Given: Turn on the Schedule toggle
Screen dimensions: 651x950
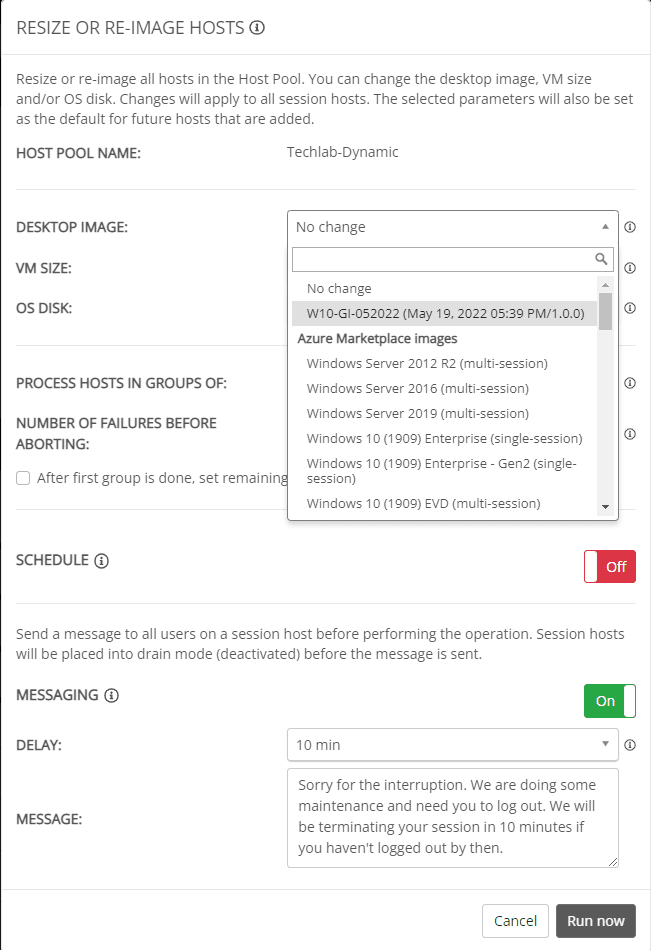Looking at the screenshot, I should pyautogui.click(x=610, y=567).
